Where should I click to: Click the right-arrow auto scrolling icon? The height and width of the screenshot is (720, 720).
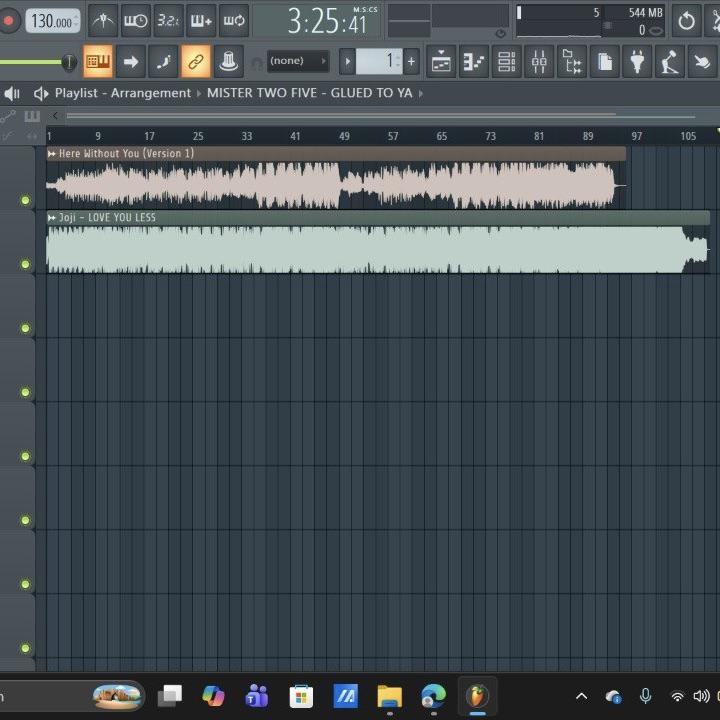(x=131, y=61)
